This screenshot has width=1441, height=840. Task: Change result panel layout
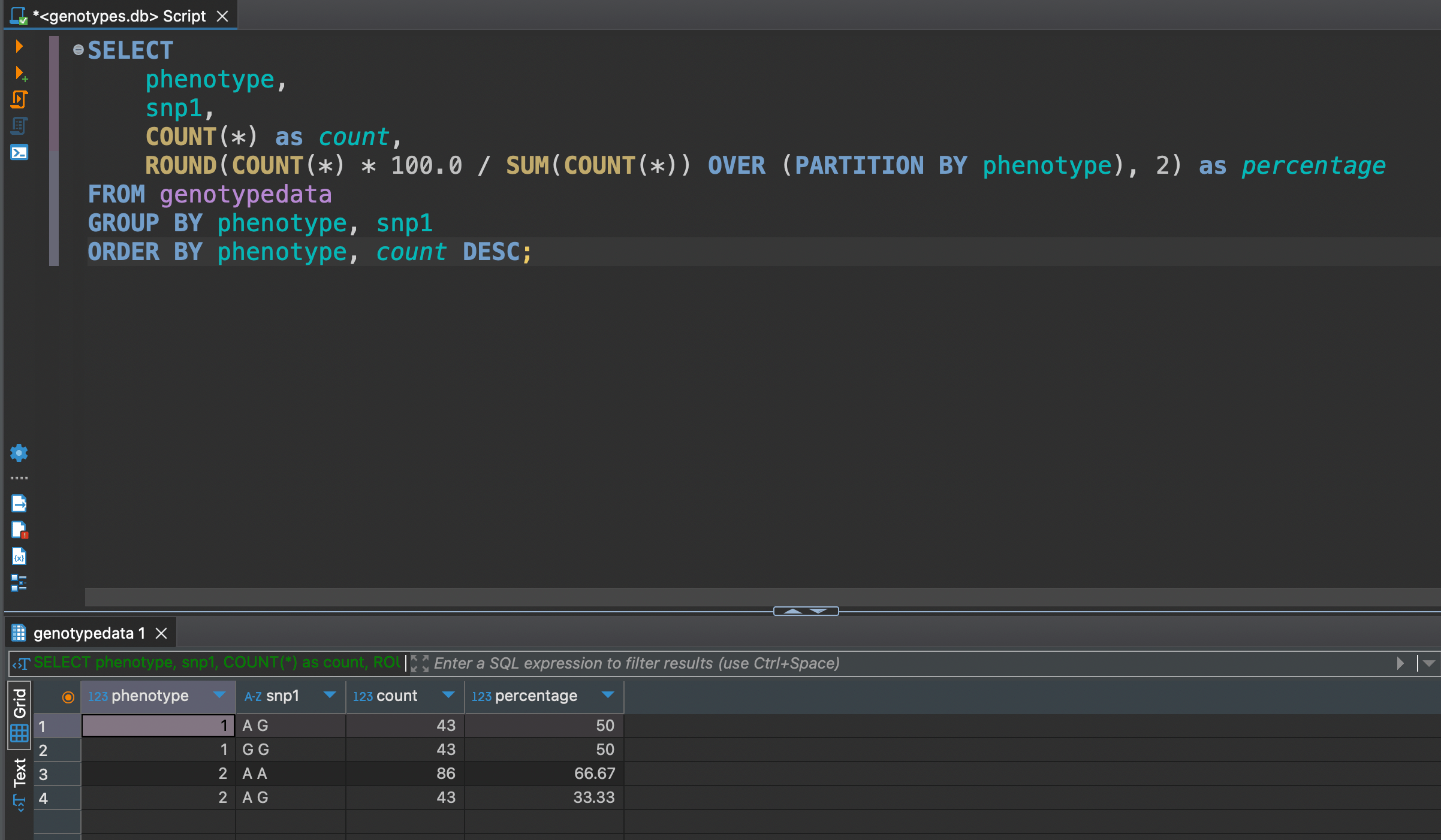click(x=19, y=582)
